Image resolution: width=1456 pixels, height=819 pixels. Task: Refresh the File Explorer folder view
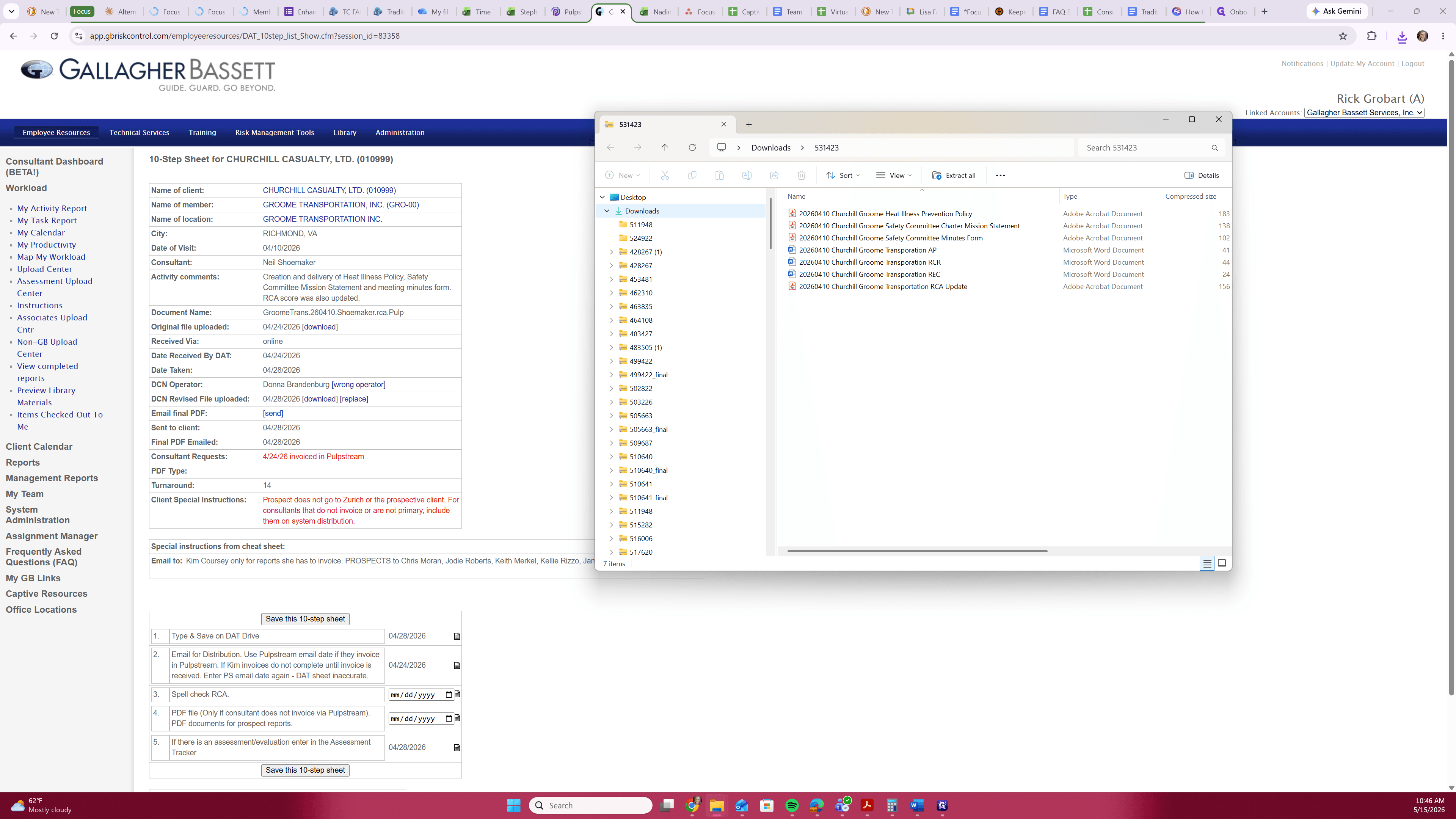[x=692, y=147]
